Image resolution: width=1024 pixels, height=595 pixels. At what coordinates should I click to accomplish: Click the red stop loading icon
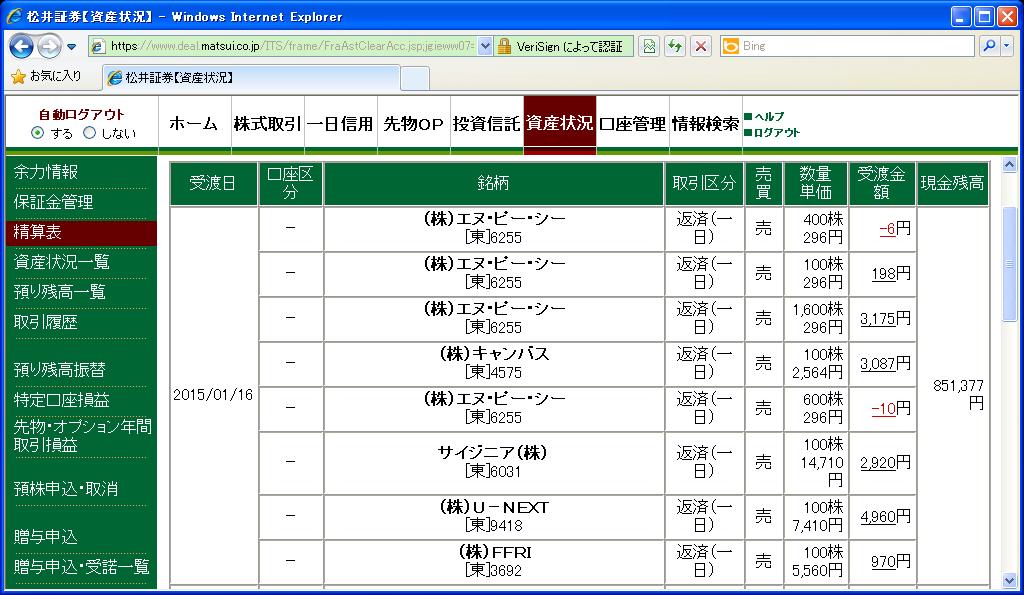coord(701,46)
